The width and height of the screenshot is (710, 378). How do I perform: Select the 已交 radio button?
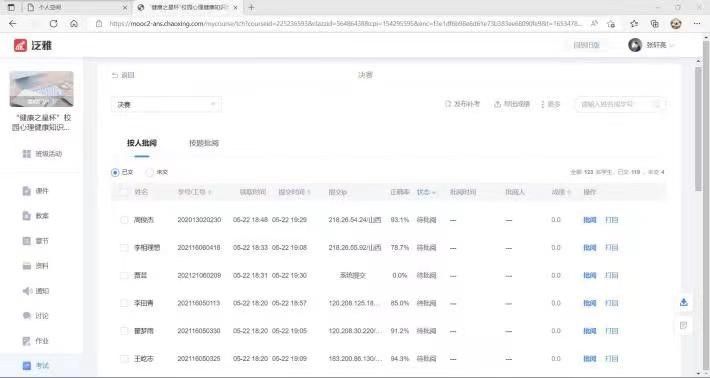[115, 172]
